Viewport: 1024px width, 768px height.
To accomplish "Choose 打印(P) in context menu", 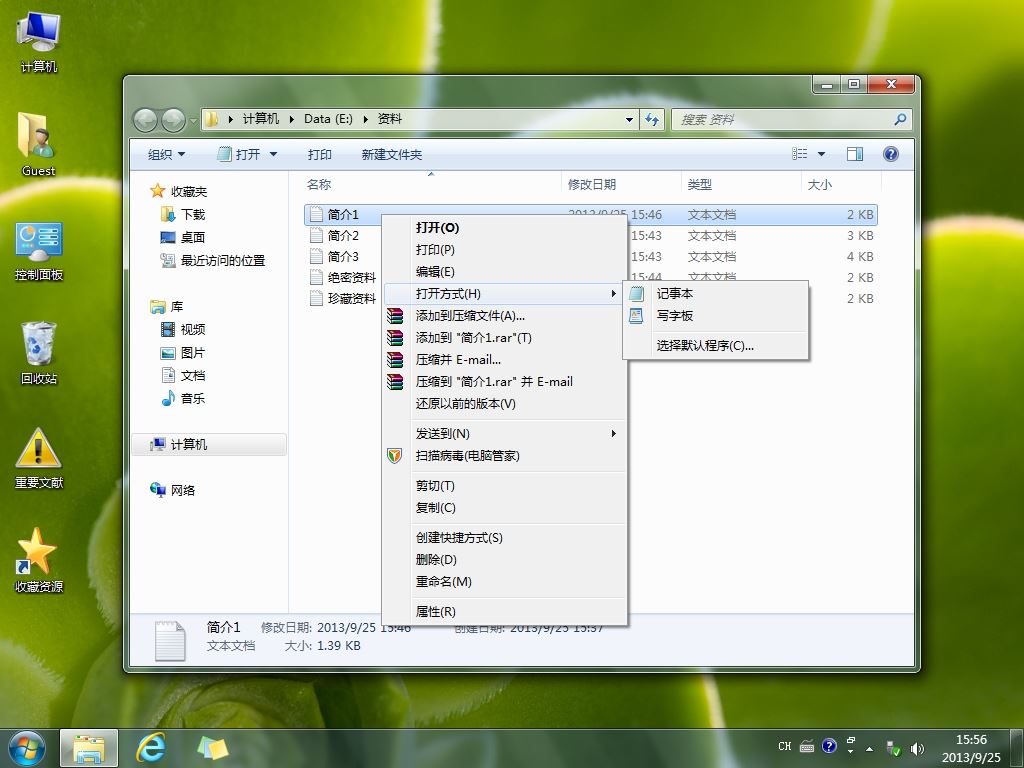I will (504, 249).
